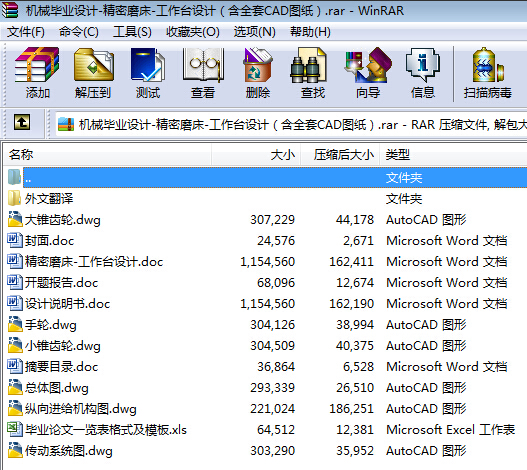Click the 总体图.dwg file icon
The height and width of the screenshot is (470, 527).
15,387
